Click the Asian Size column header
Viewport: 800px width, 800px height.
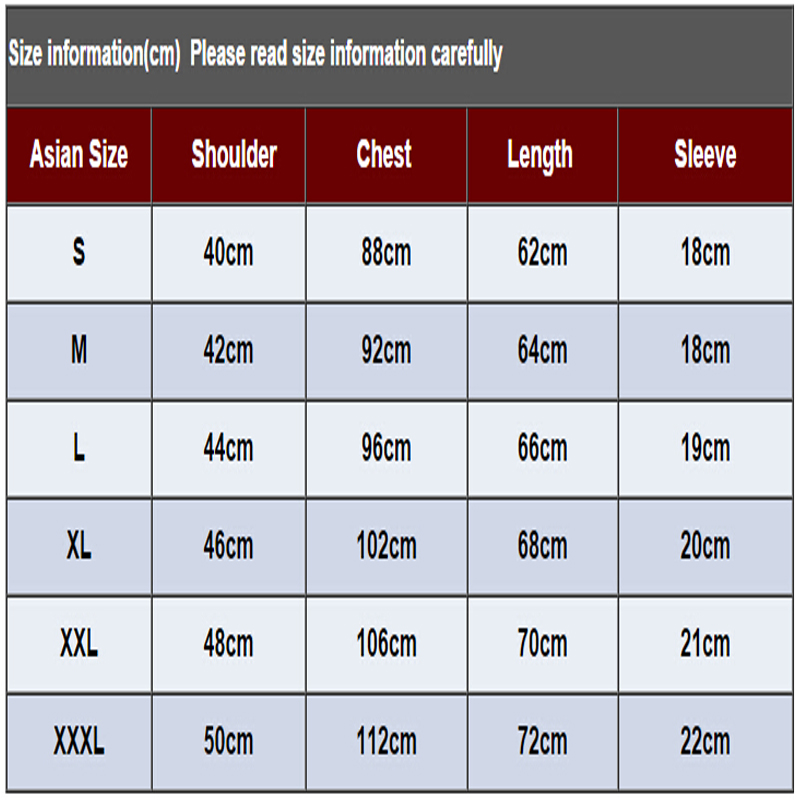[x=79, y=155]
